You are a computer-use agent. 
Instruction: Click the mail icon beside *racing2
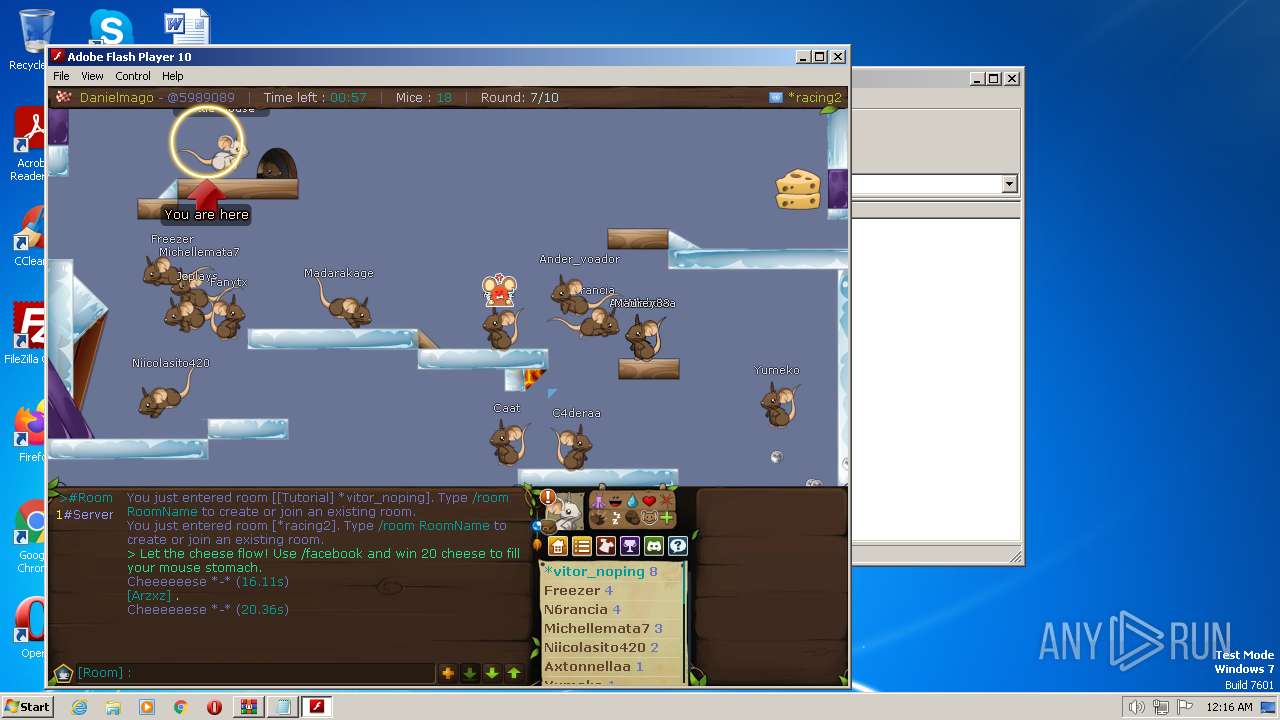(775, 97)
